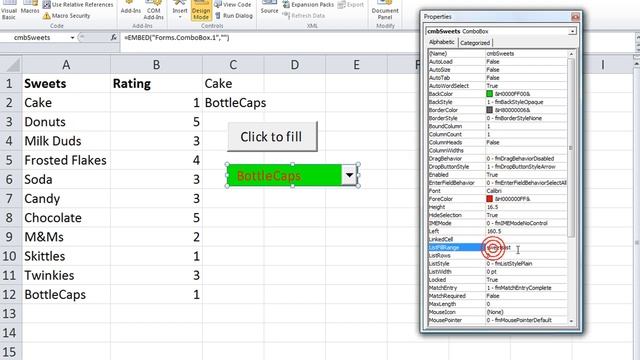Open COM Add-Ins dialog
The width and height of the screenshot is (640, 360).
click(x=153, y=11)
